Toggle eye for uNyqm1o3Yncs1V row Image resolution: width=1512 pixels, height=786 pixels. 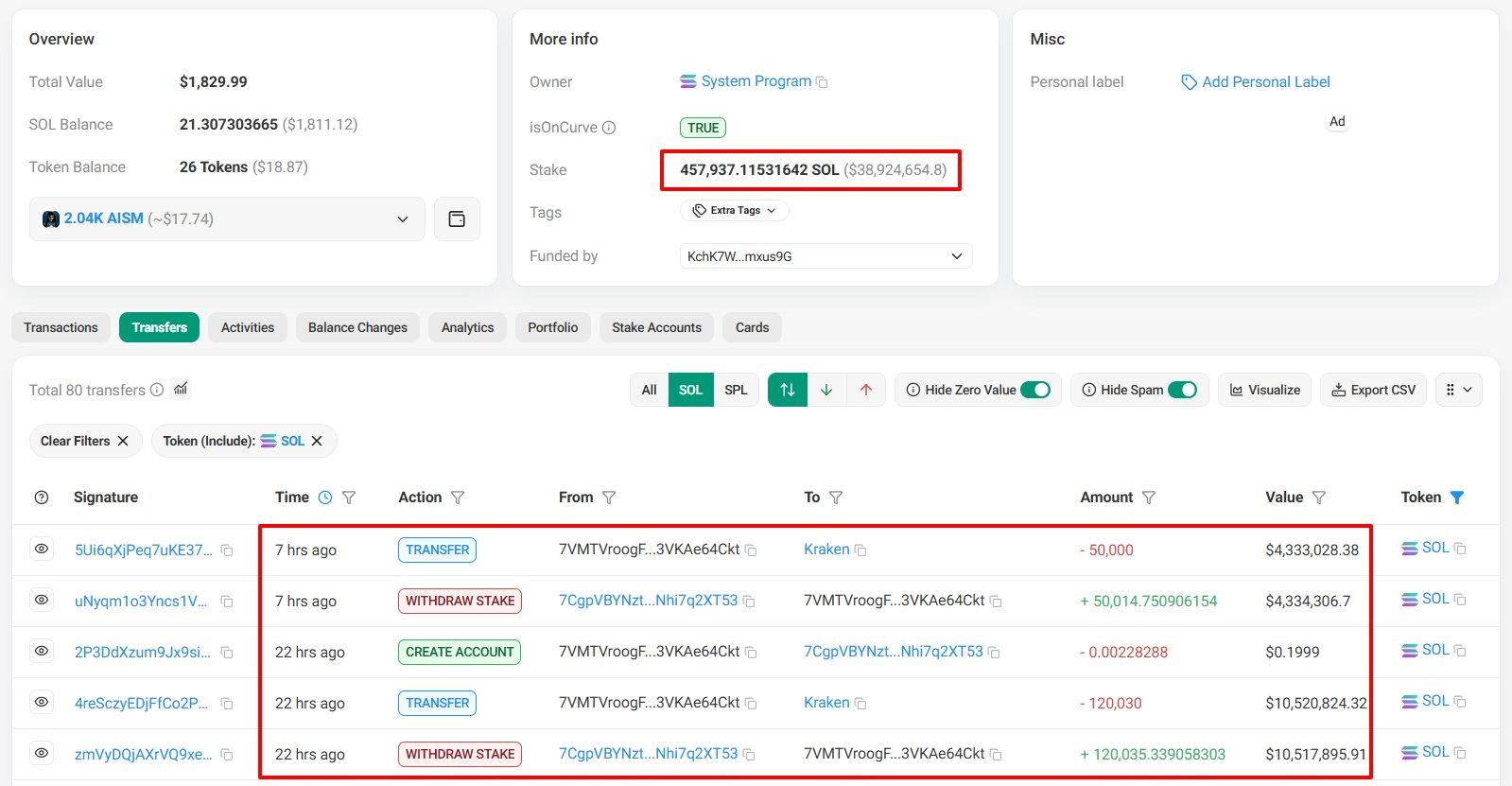pos(42,600)
